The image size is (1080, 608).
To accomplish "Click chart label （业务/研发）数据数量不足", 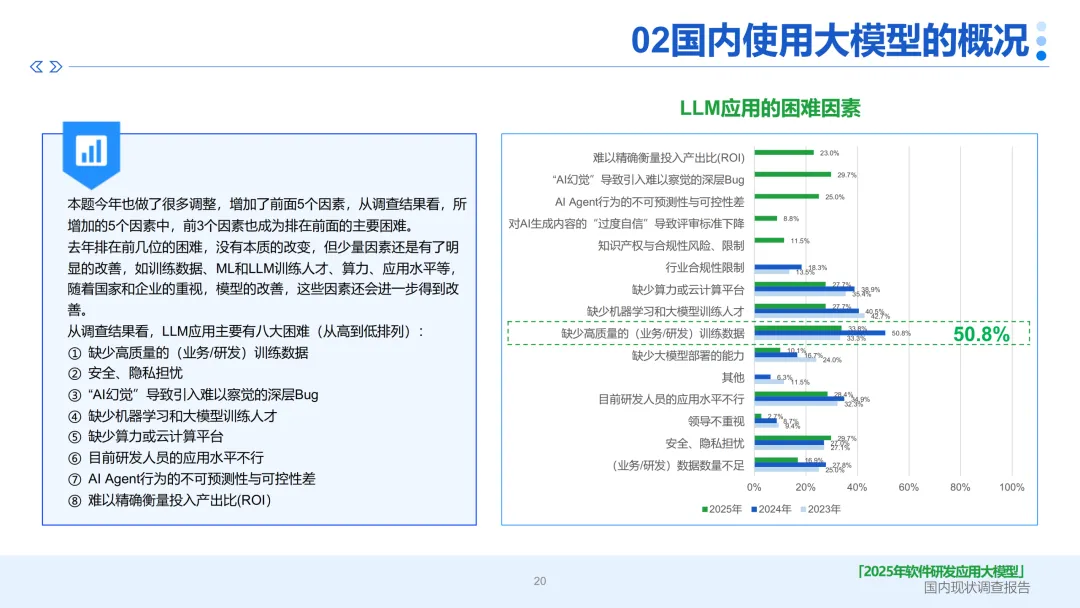I will 677,465.
